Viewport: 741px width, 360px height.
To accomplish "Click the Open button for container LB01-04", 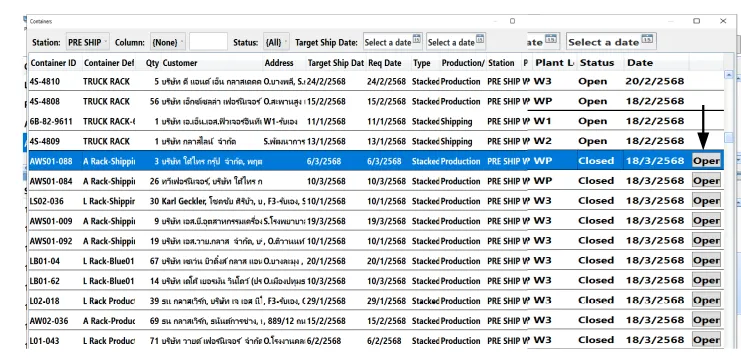I will 706,260.
